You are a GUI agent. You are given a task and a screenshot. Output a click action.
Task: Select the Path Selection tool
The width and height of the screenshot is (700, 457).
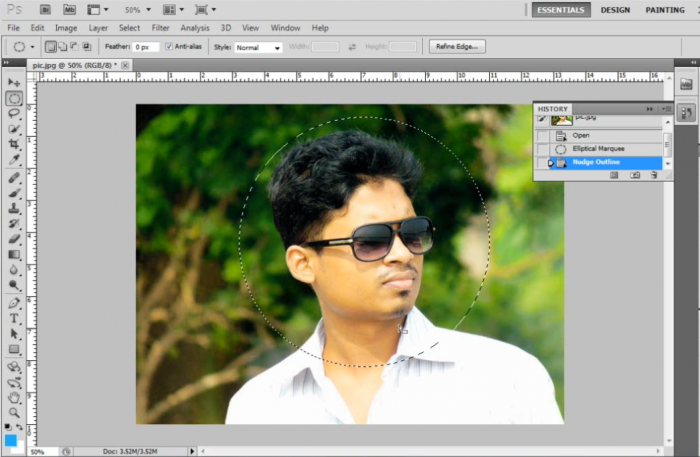tap(14, 333)
